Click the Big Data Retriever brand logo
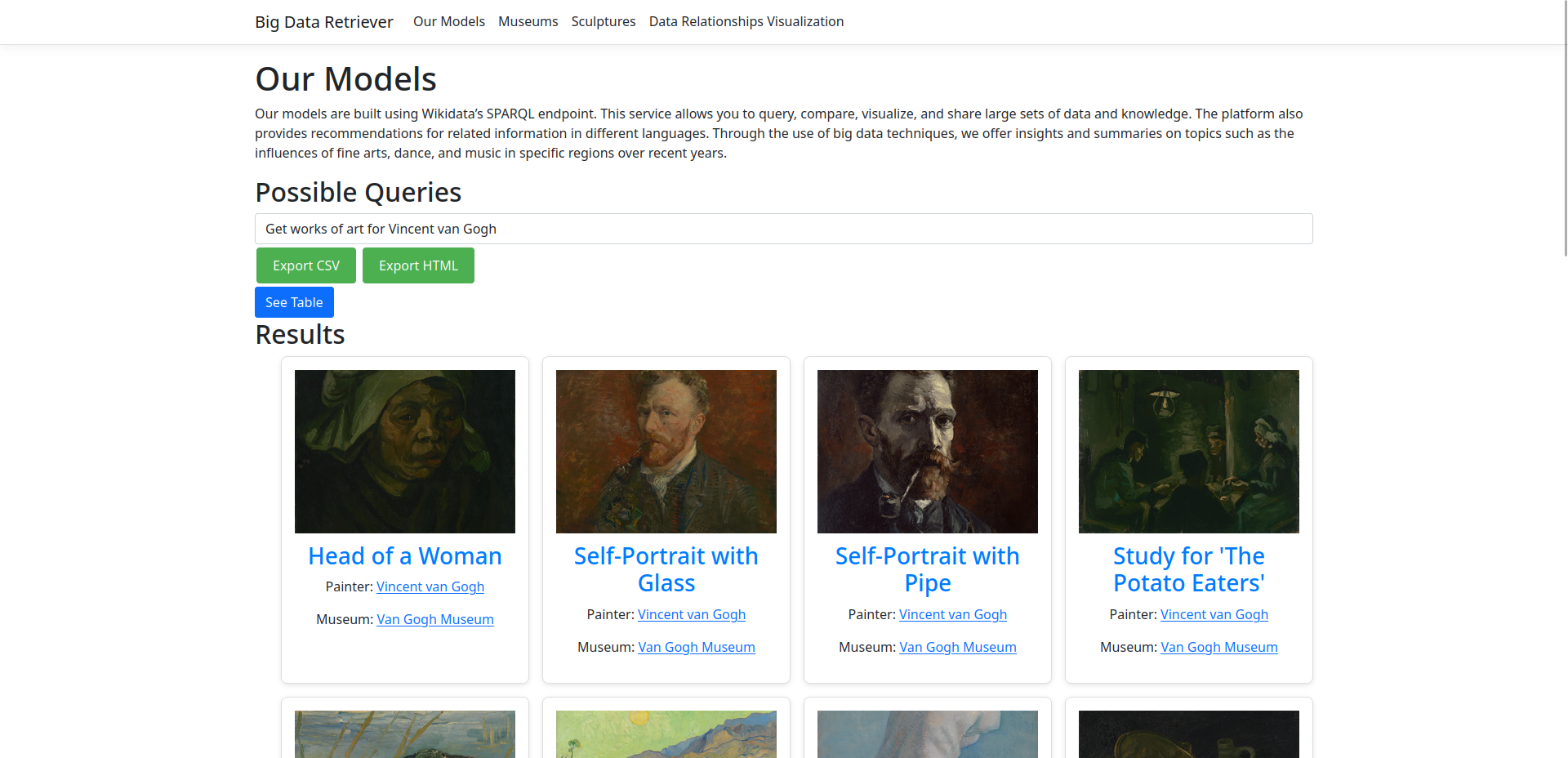The height and width of the screenshot is (758, 1568). 323,21
